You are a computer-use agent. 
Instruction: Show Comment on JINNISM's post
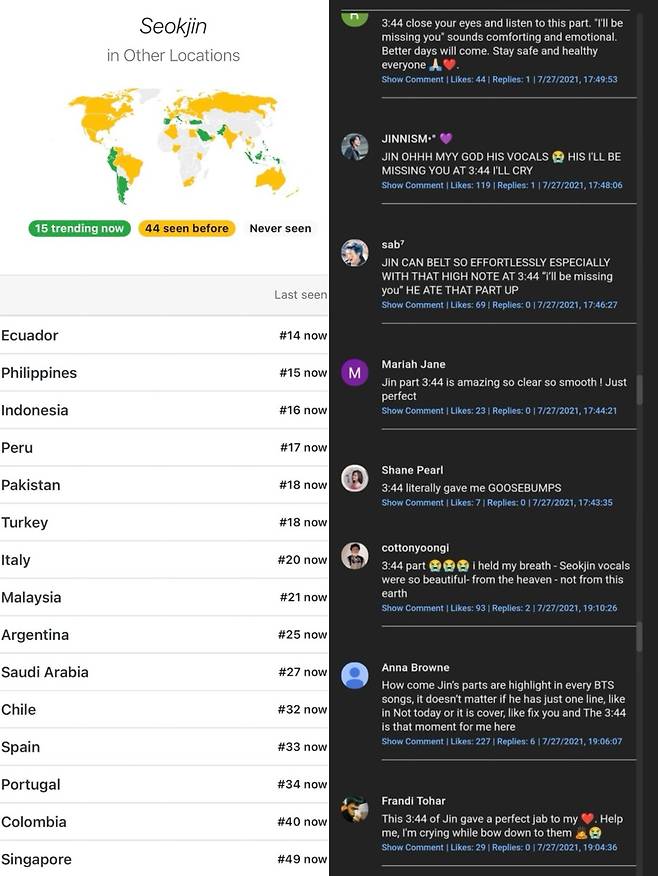pos(412,185)
